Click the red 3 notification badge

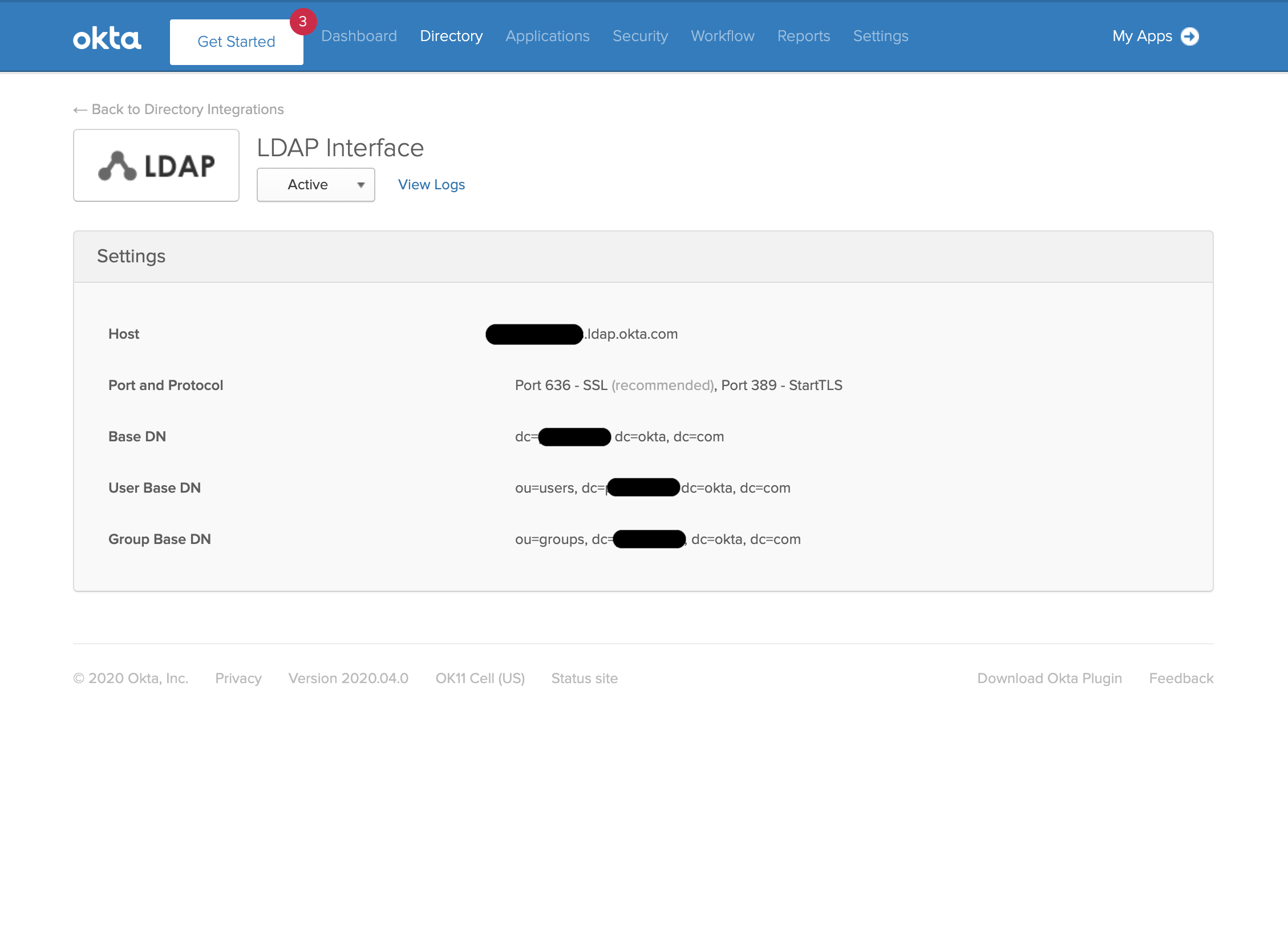click(x=303, y=22)
